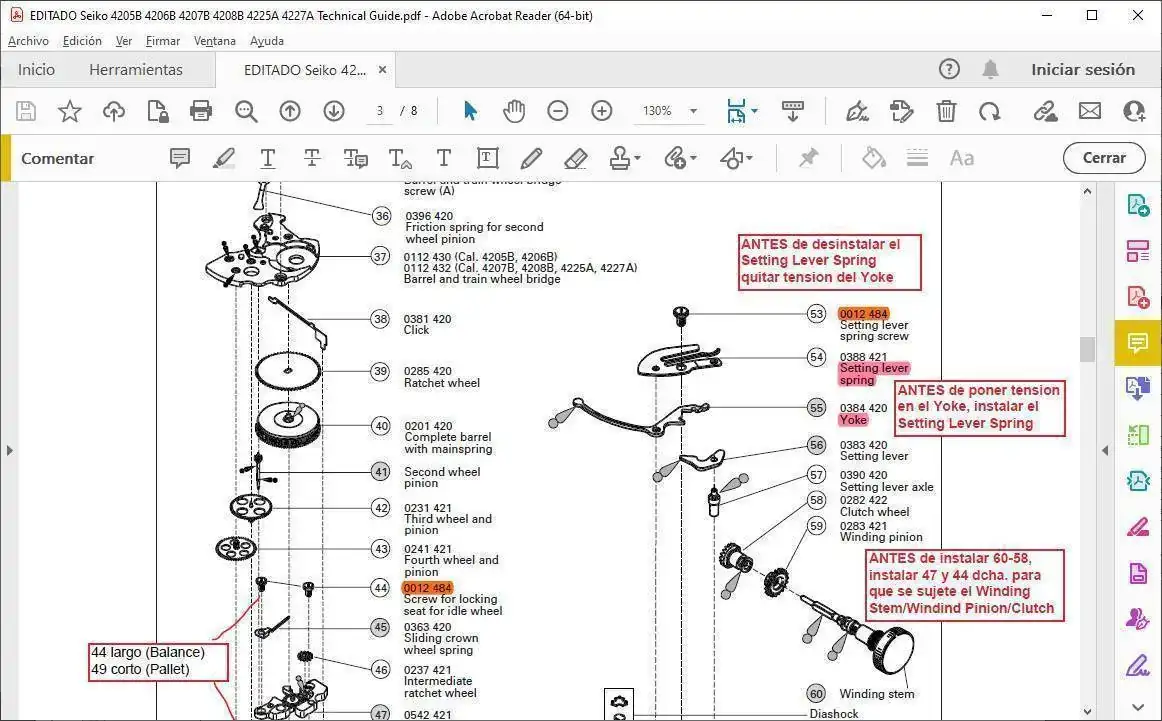The image size is (1162, 721).
Task: Switch to the Inicio tab
Action: pyautogui.click(x=36, y=70)
